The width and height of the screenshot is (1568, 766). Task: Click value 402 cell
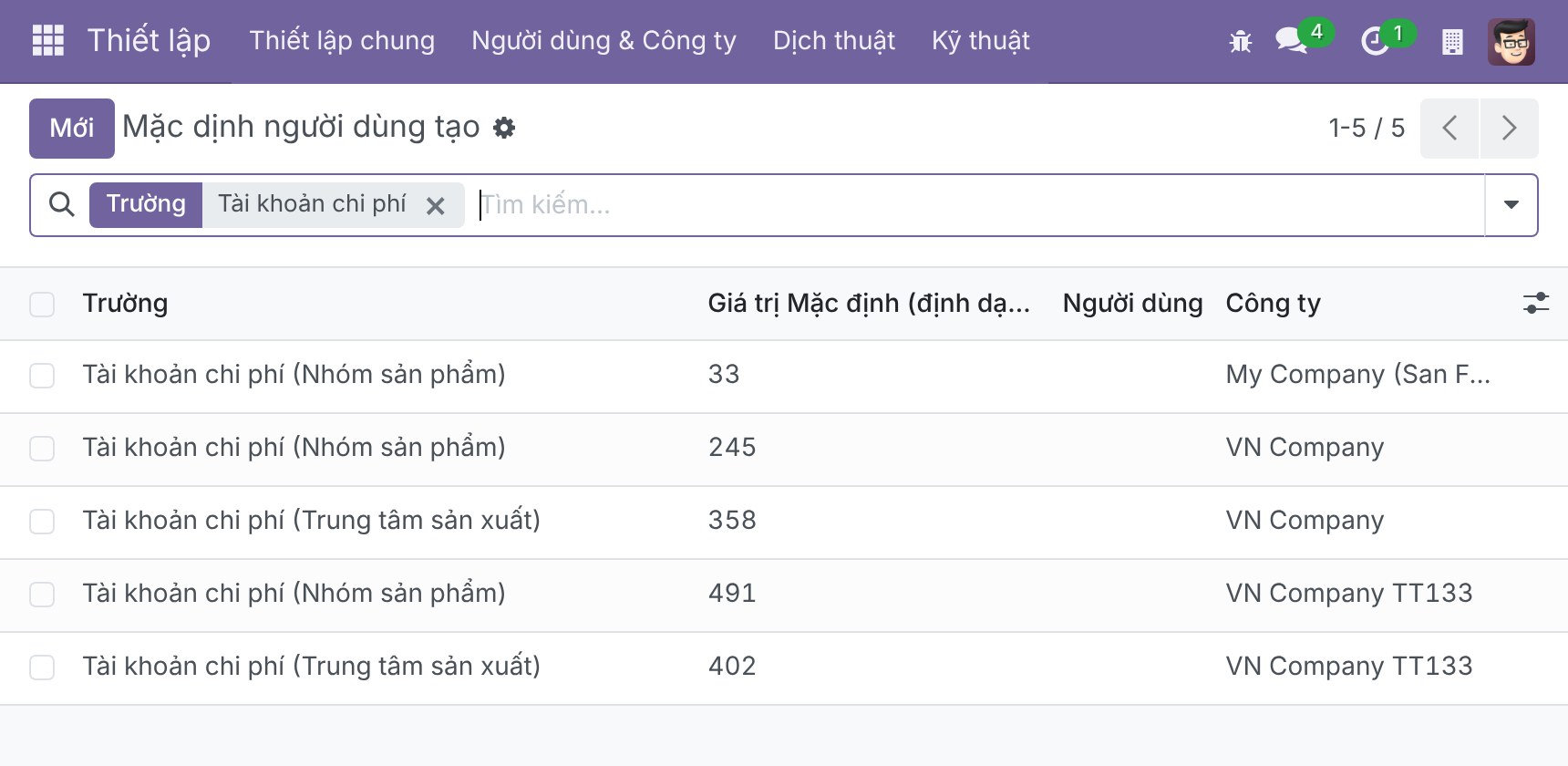[732, 667]
